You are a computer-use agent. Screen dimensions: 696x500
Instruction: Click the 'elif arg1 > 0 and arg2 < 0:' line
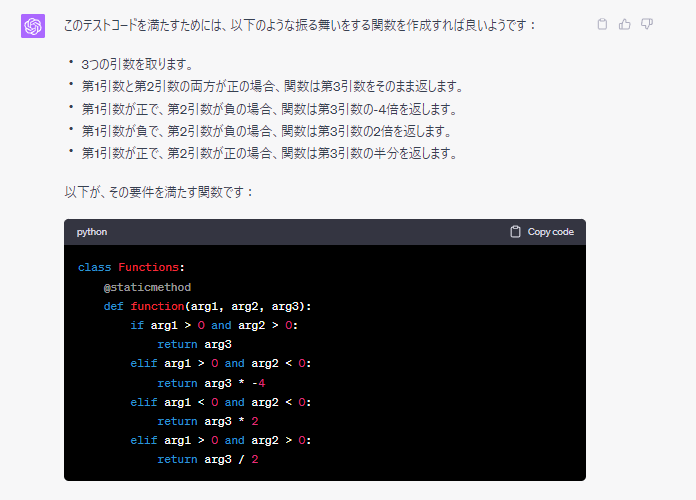click(x=221, y=364)
